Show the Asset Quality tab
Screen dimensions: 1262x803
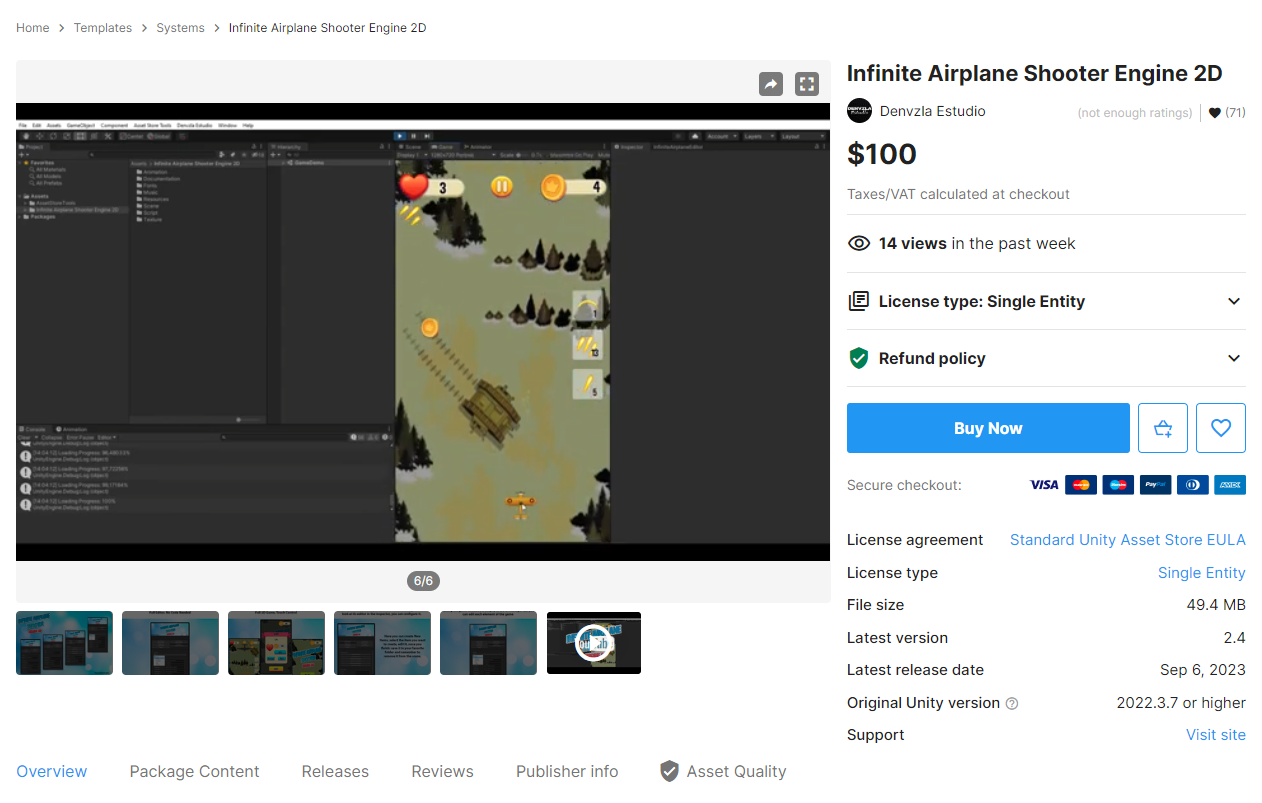tap(723, 771)
